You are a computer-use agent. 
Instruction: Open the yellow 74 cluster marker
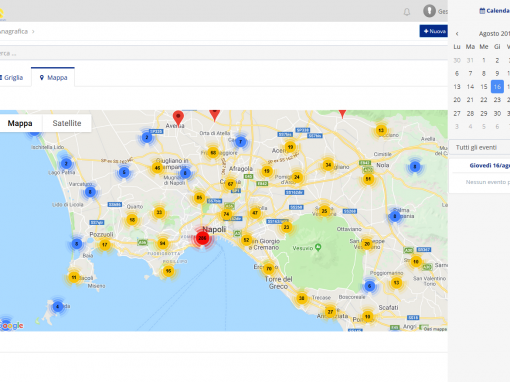(226, 214)
